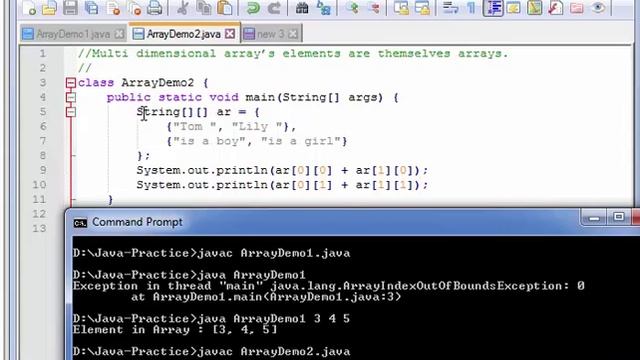
Task: Click the {"Tom ", "Lily "} line
Action: pos(231,127)
